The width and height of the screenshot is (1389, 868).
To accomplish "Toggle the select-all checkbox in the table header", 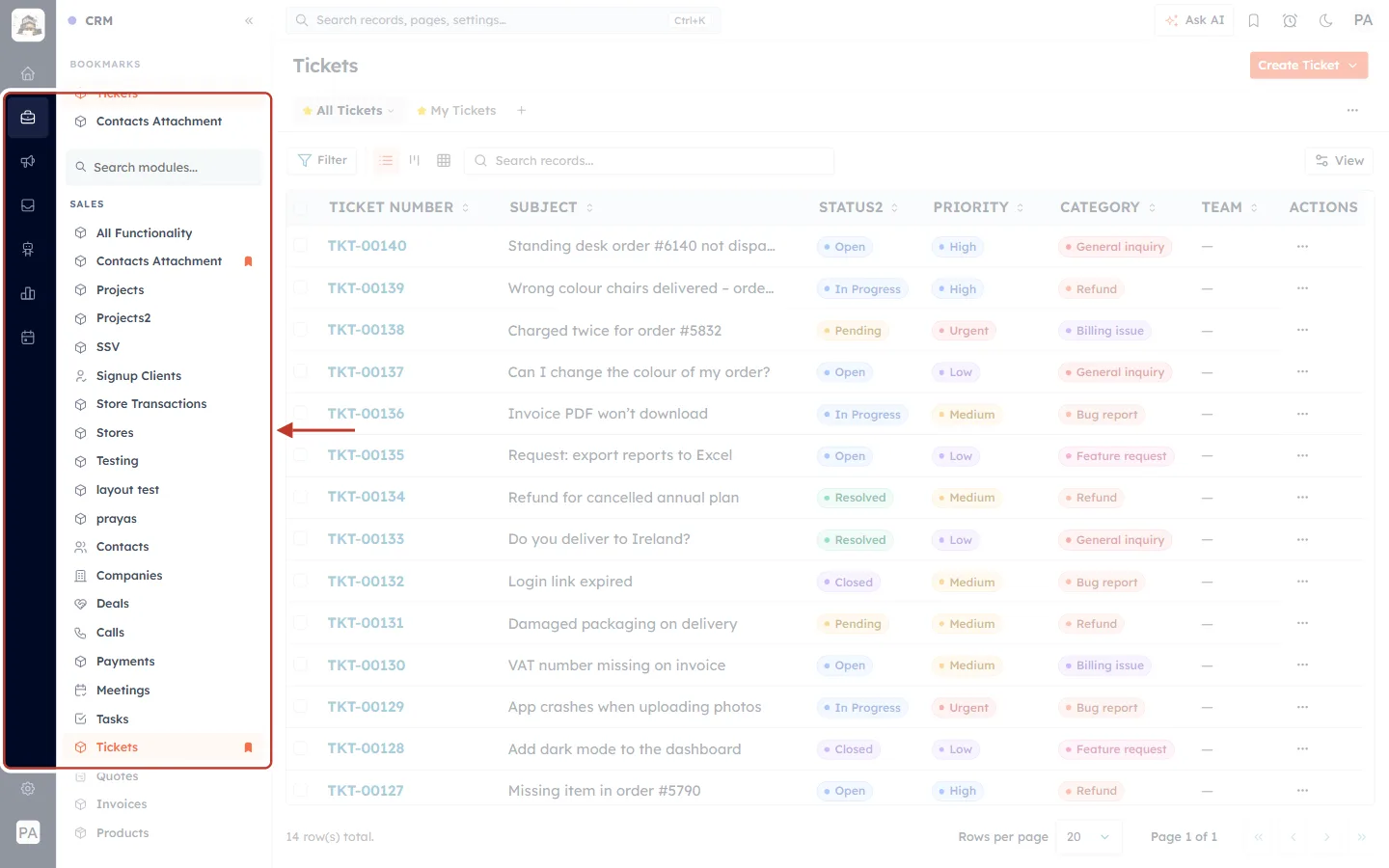I will coord(301,207).
